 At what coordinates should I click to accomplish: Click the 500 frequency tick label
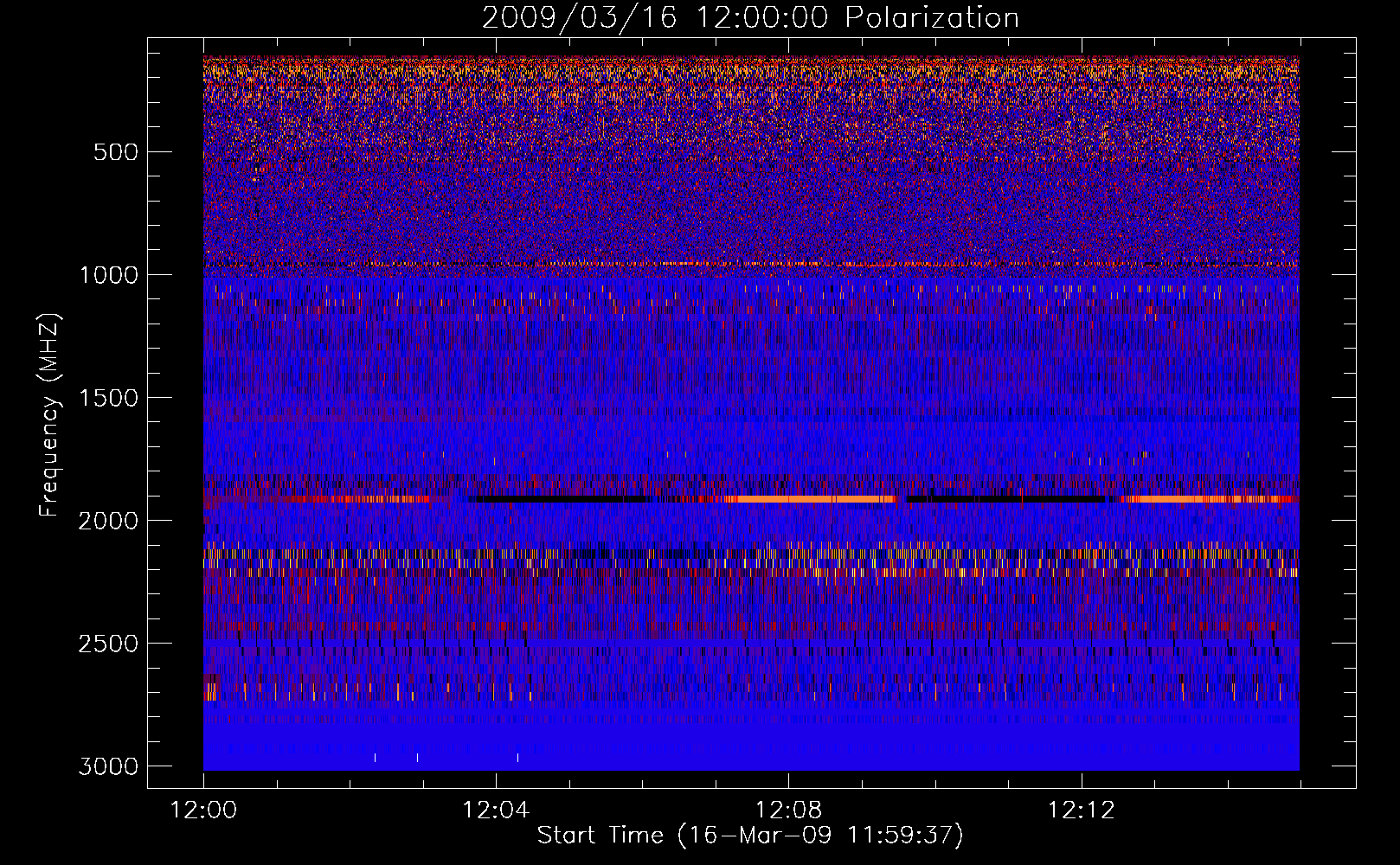click(x=116, y=152)
